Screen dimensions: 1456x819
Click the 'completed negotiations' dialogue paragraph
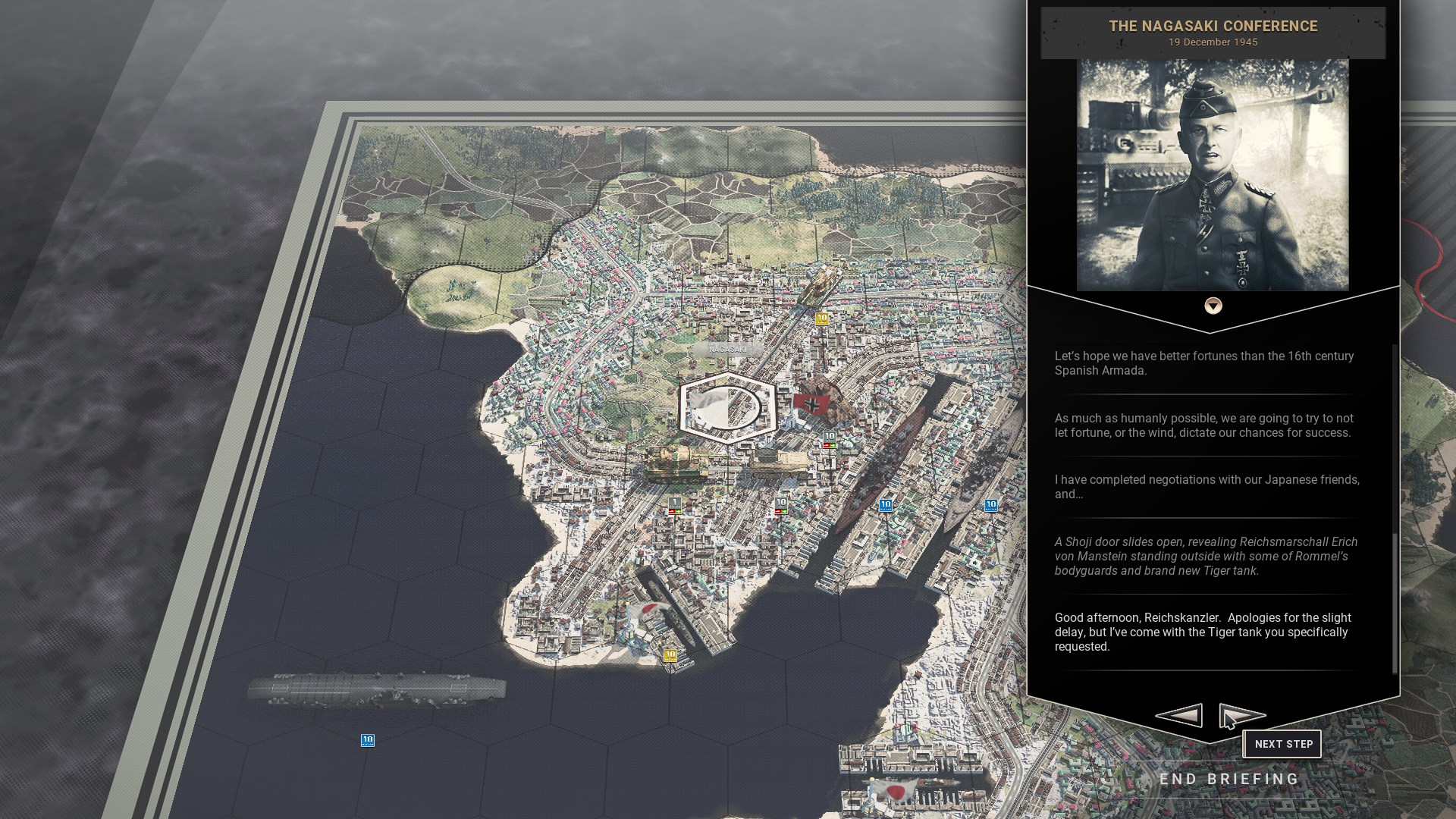pyautogui.click(x=1207, y=487)
